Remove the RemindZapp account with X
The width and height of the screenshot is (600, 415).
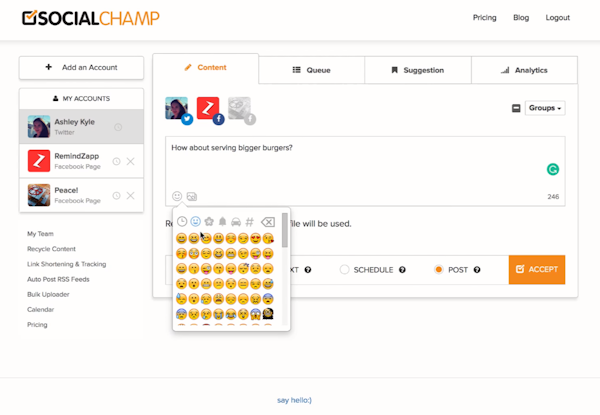[131, 161]
